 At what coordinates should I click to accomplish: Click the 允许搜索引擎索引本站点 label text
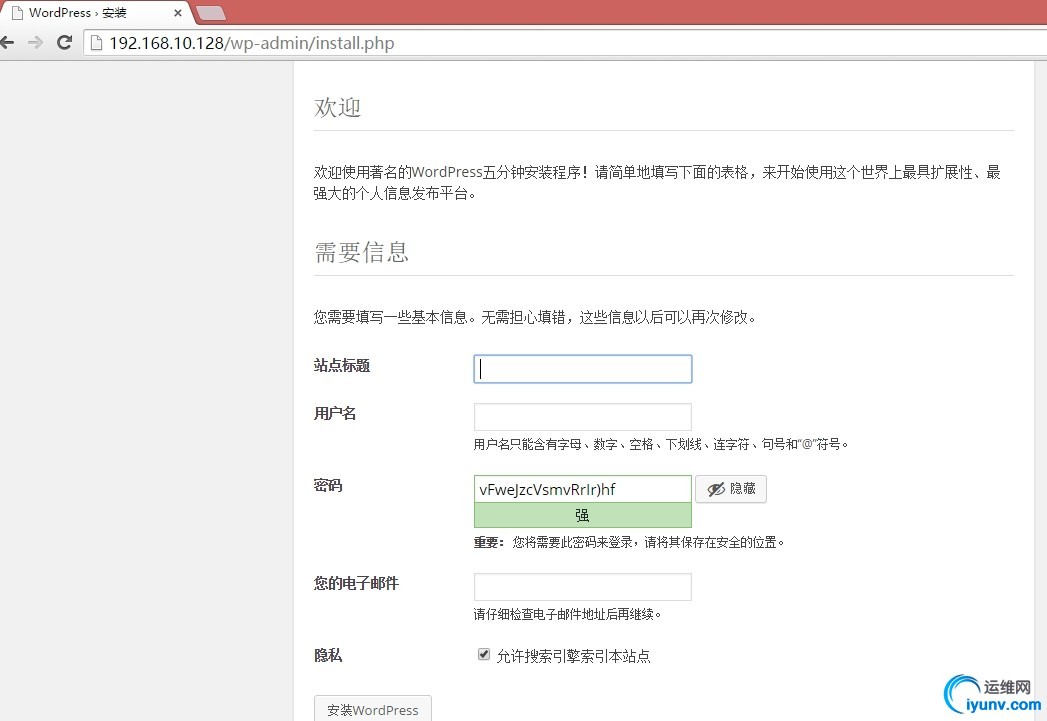tap(573, 656)
